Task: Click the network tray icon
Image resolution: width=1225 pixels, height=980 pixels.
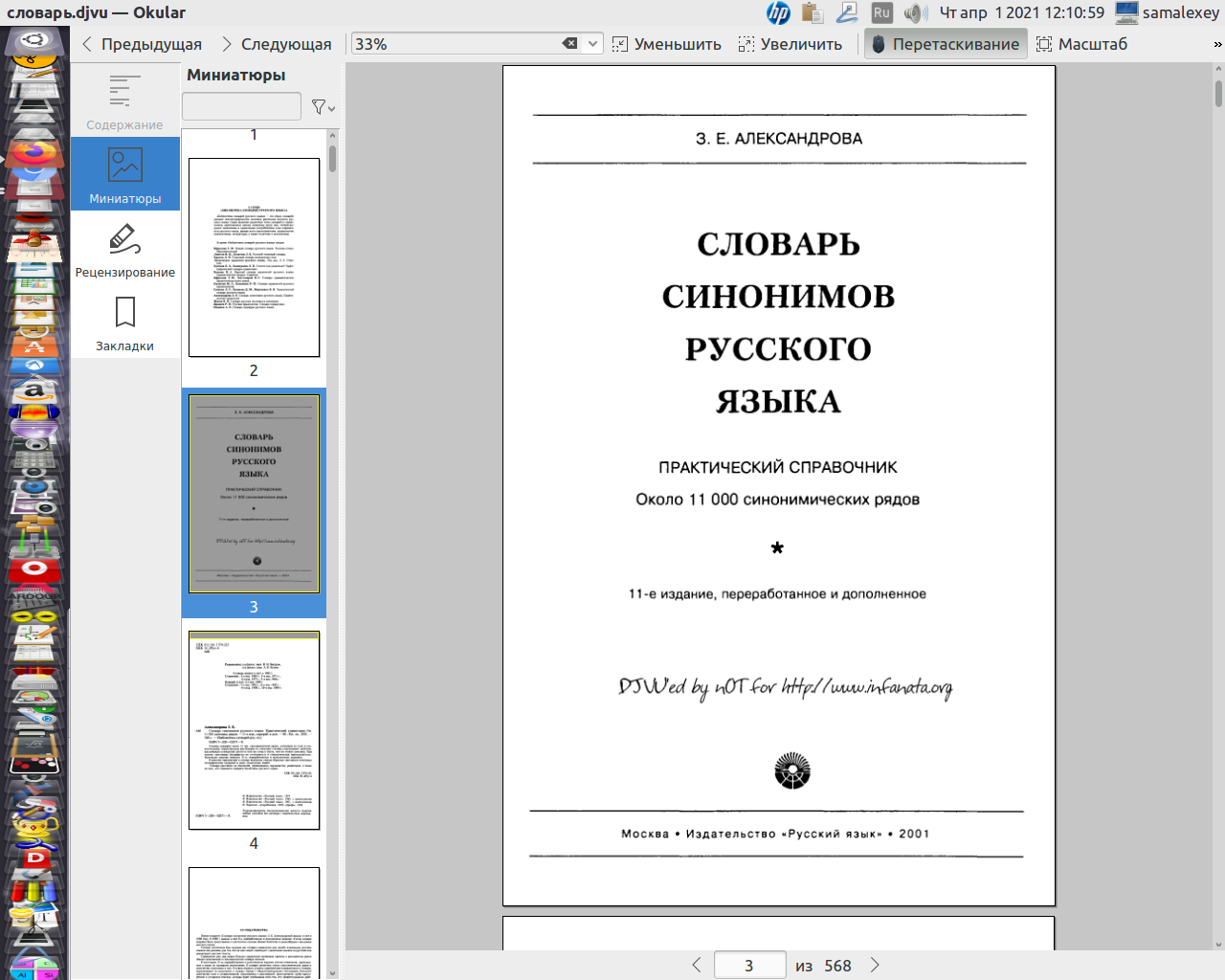Action: click(x=847, y=12)
